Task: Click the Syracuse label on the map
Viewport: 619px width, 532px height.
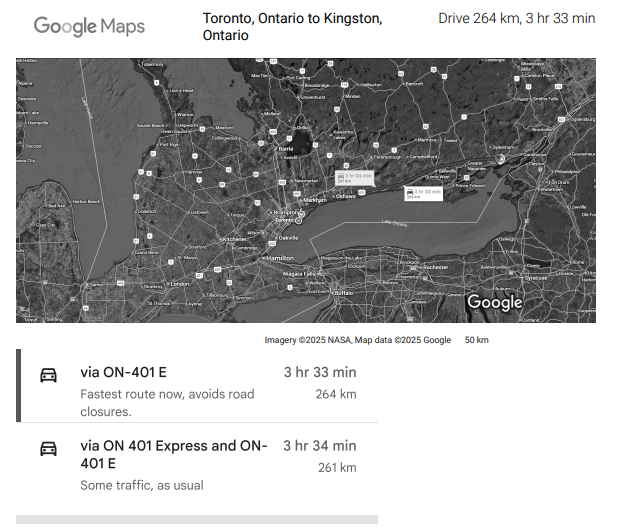Action: click(536, 278)
